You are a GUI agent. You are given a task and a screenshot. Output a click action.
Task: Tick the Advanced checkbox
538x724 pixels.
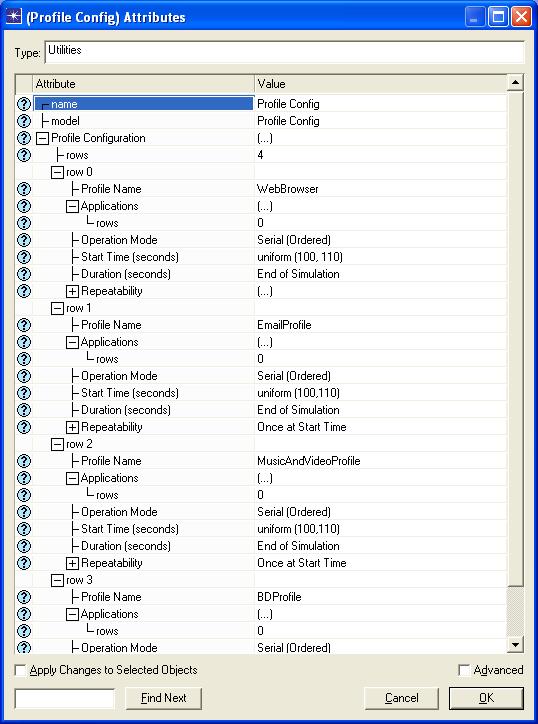(x=464, y=670)
